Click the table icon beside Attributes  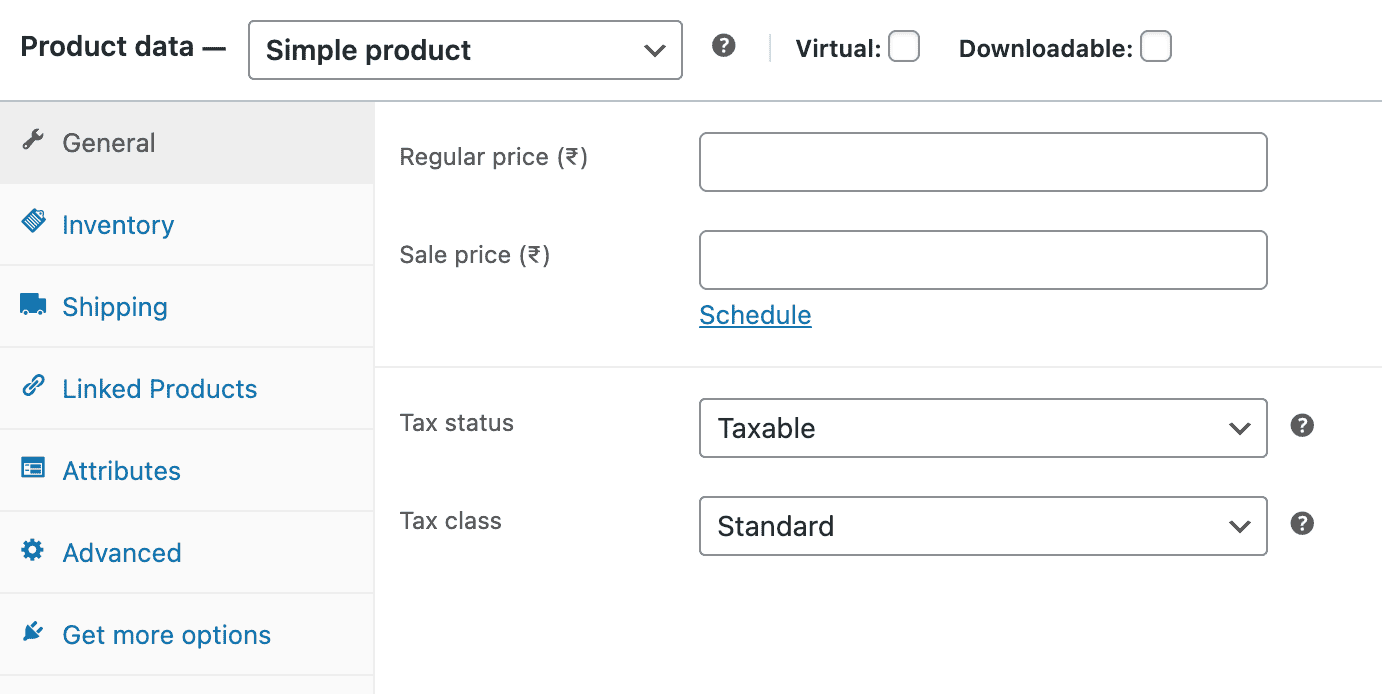click(x=33, y=469)
